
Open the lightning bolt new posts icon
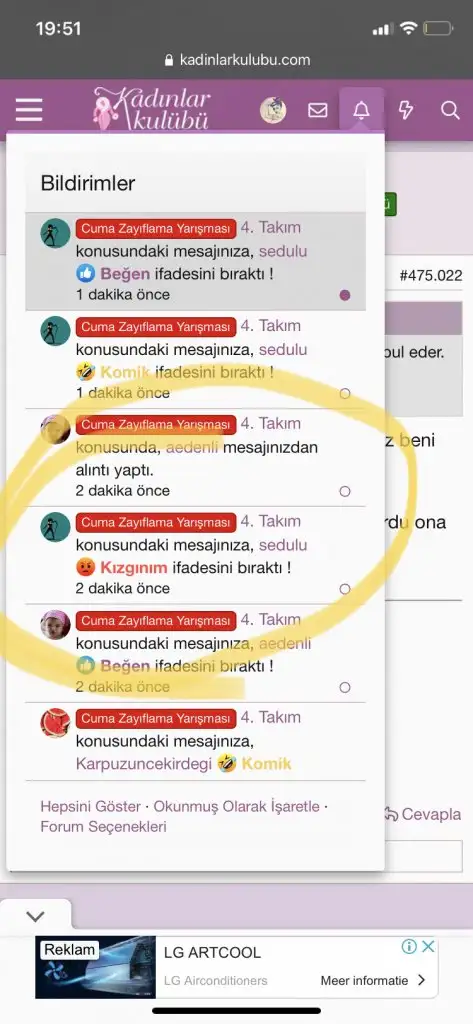click(406, 110)
